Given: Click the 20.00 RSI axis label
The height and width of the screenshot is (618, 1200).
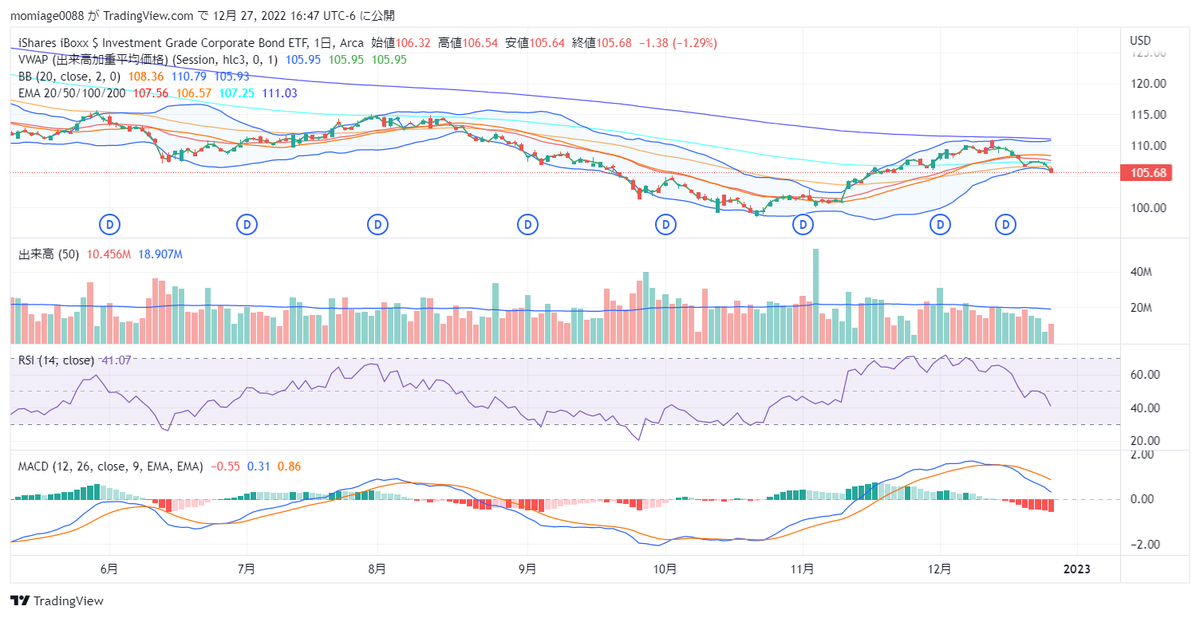Looking at the screenshot, I should pyautogui.click(x=1145, y=441).
